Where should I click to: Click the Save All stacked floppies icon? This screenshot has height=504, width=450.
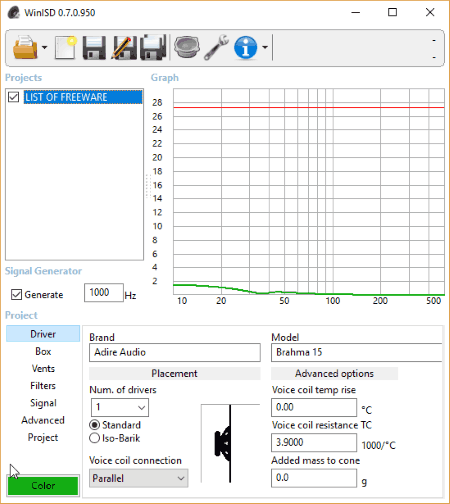point(153,48)
